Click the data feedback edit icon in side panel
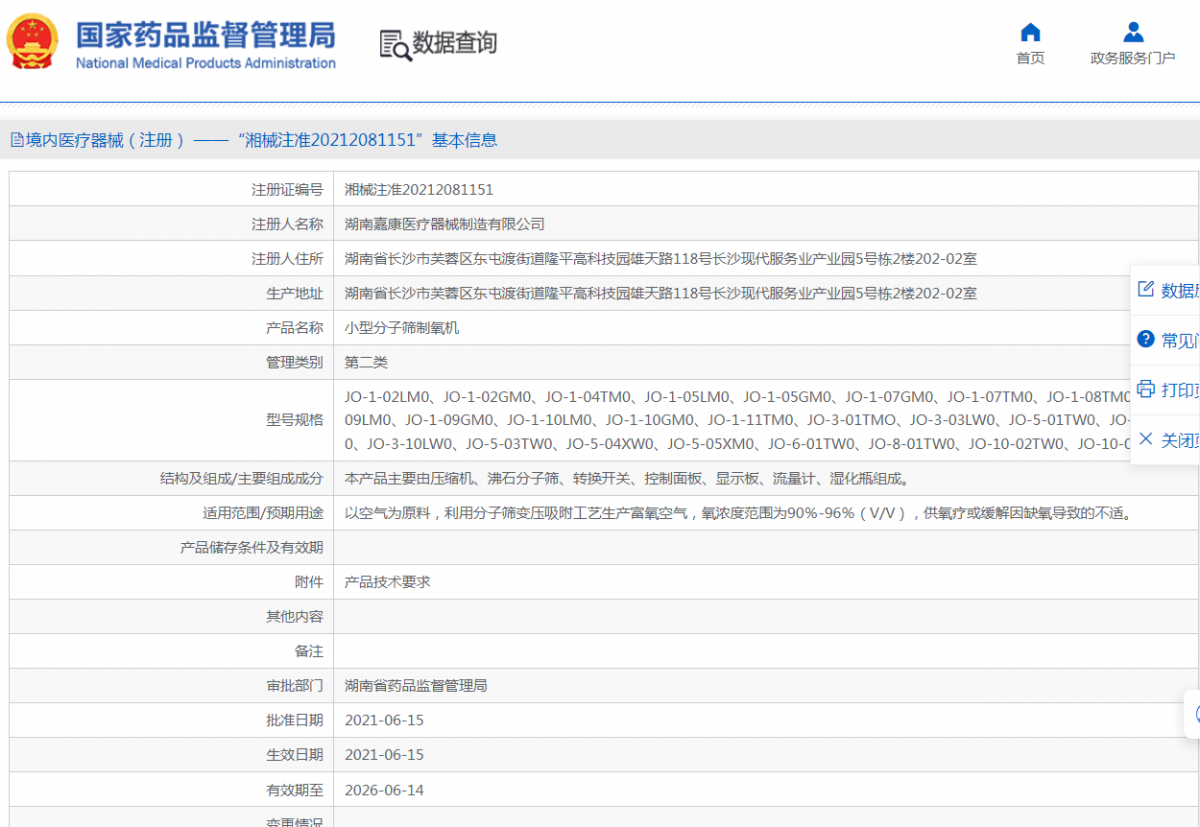This screenshot has width=1200, height=827. [x=1146, y=289]
